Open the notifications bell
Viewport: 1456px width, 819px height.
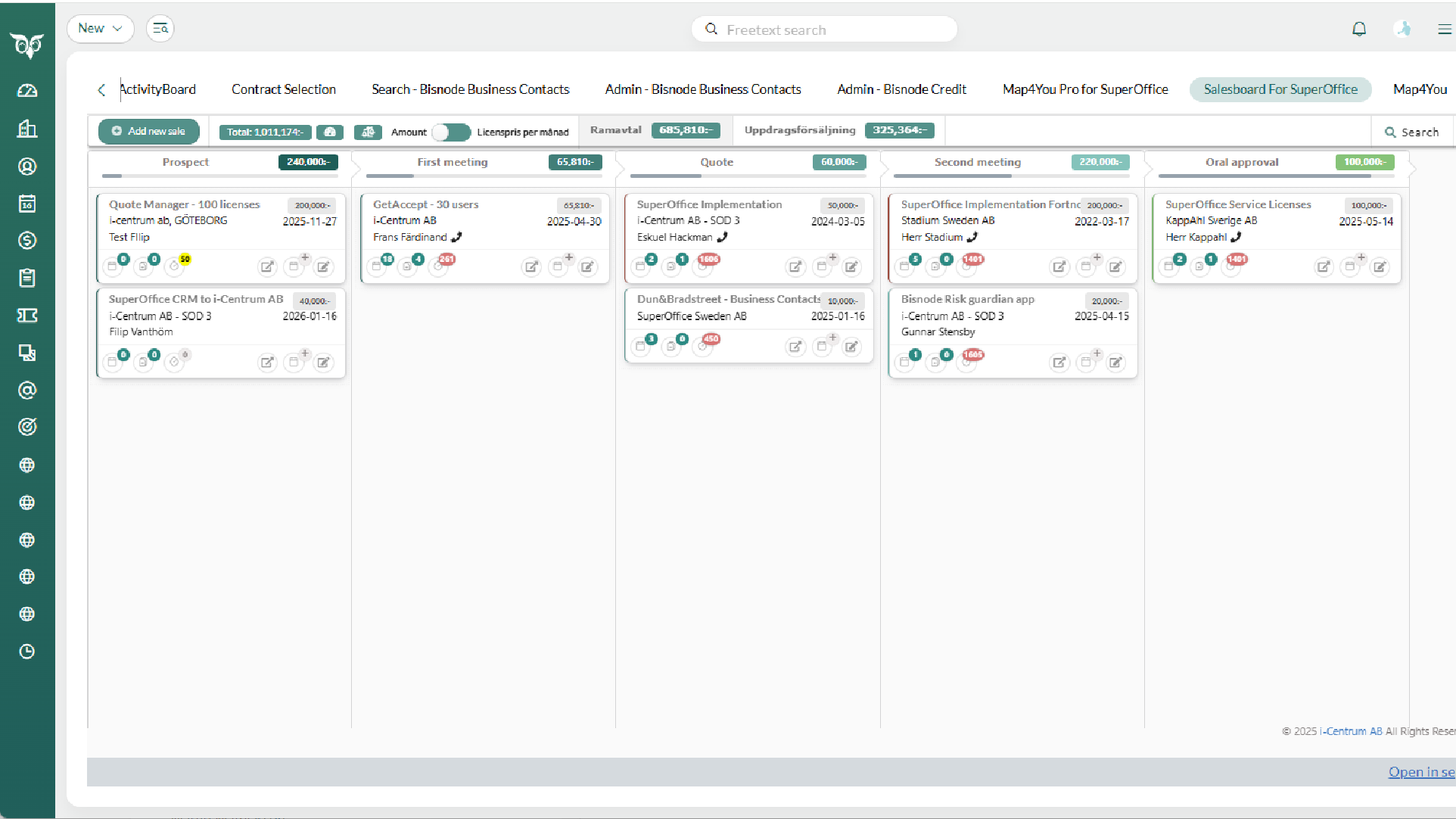1359,29
